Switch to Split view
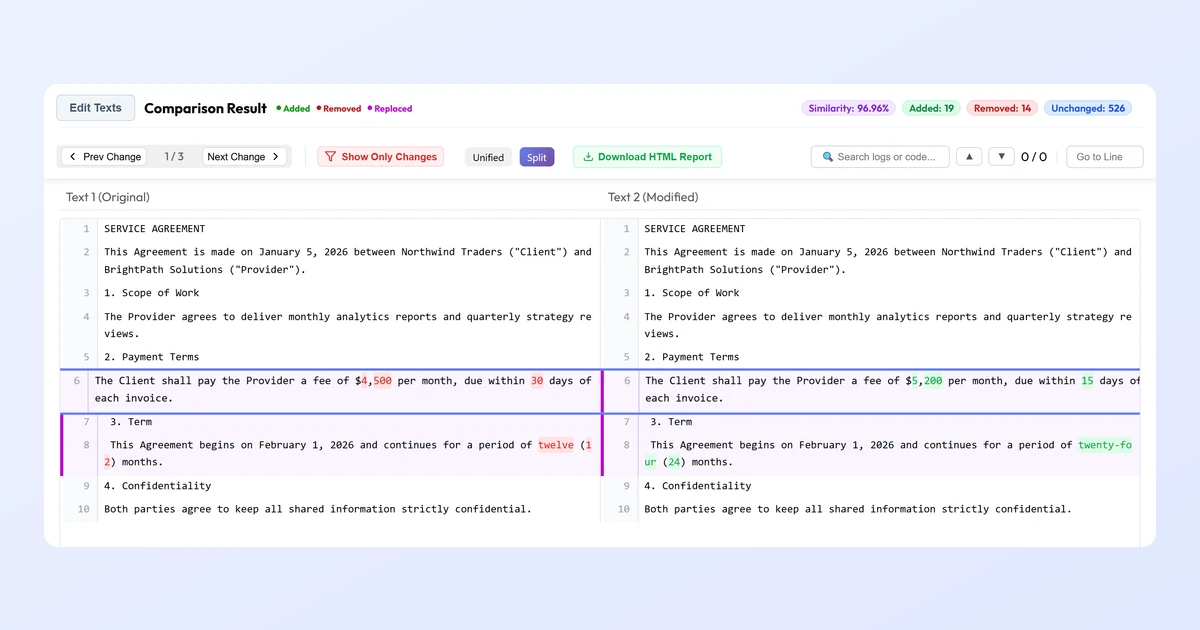 click(537, 158)
